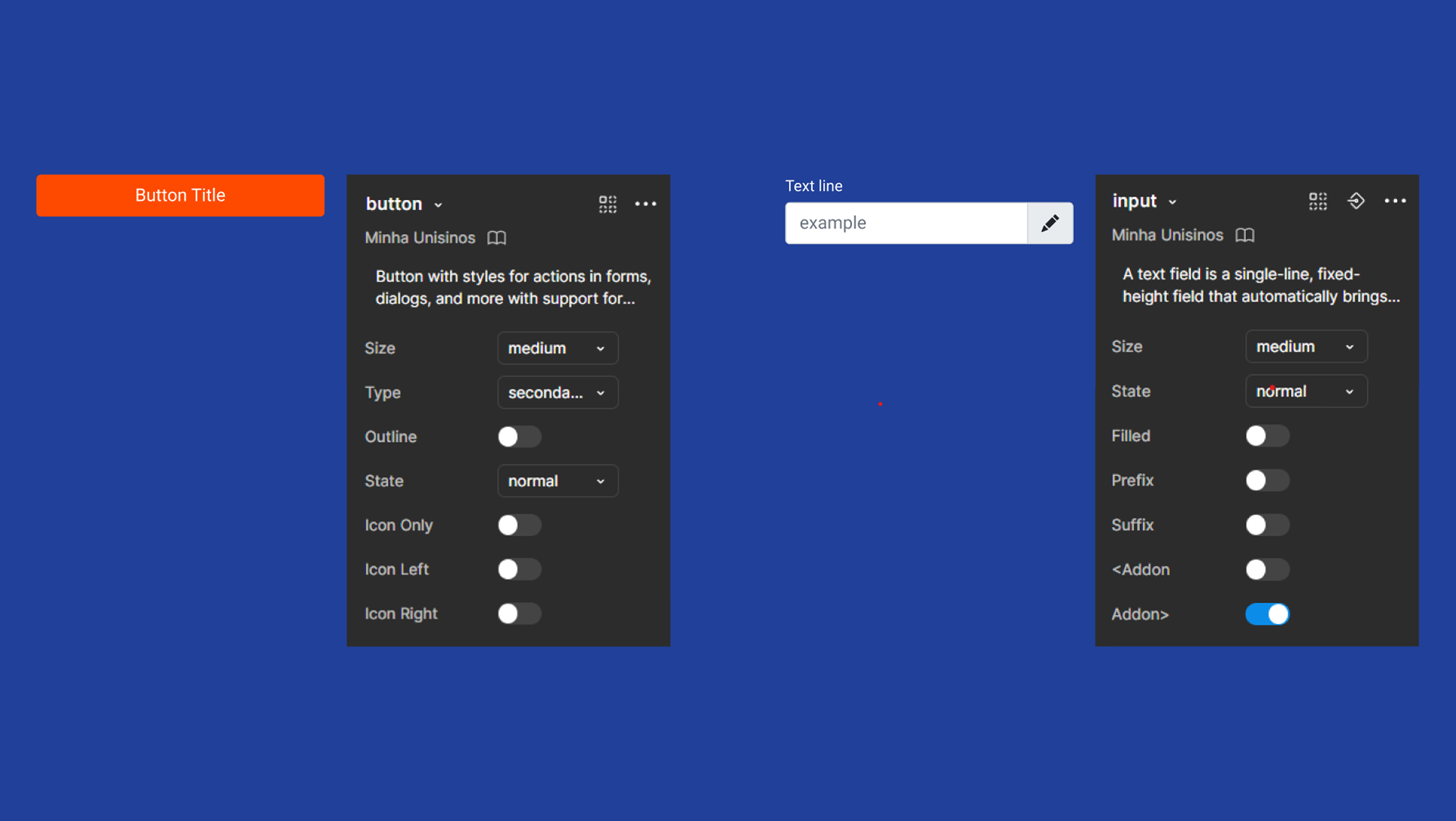Viewport: 1456px width, 821px height.
Task: Click the example text input field
Action: [906, 223]
